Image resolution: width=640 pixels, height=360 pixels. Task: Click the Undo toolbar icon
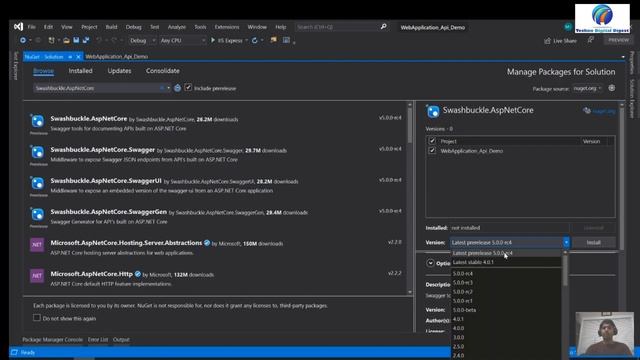pyautogui.click(x=99, y=40)
